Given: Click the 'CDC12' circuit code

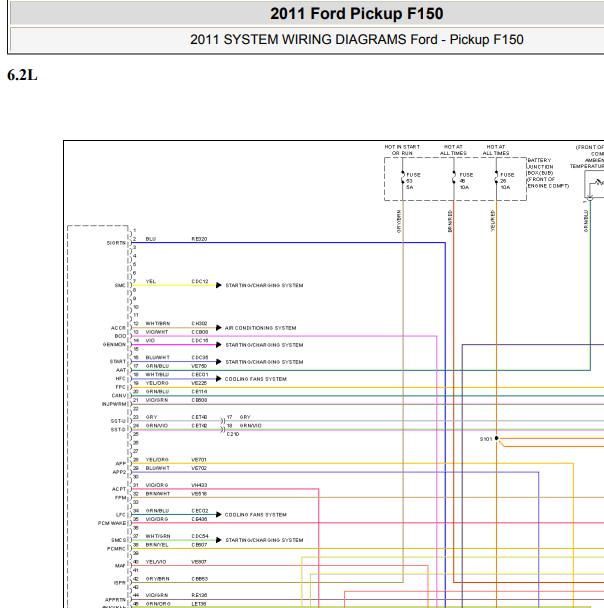Looking at the screenshot, I should (x=200, y=282).
